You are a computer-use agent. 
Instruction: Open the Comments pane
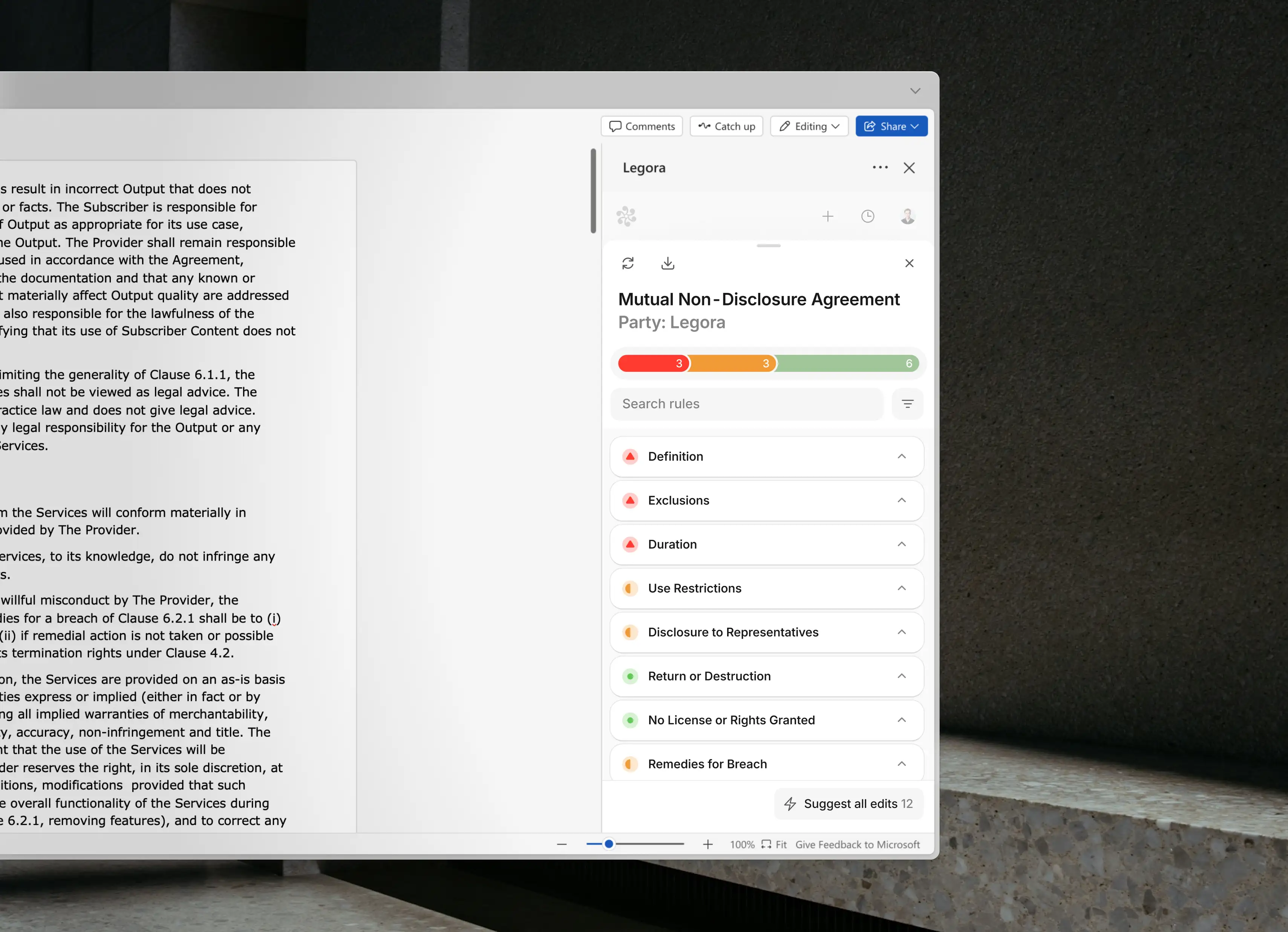642,126
